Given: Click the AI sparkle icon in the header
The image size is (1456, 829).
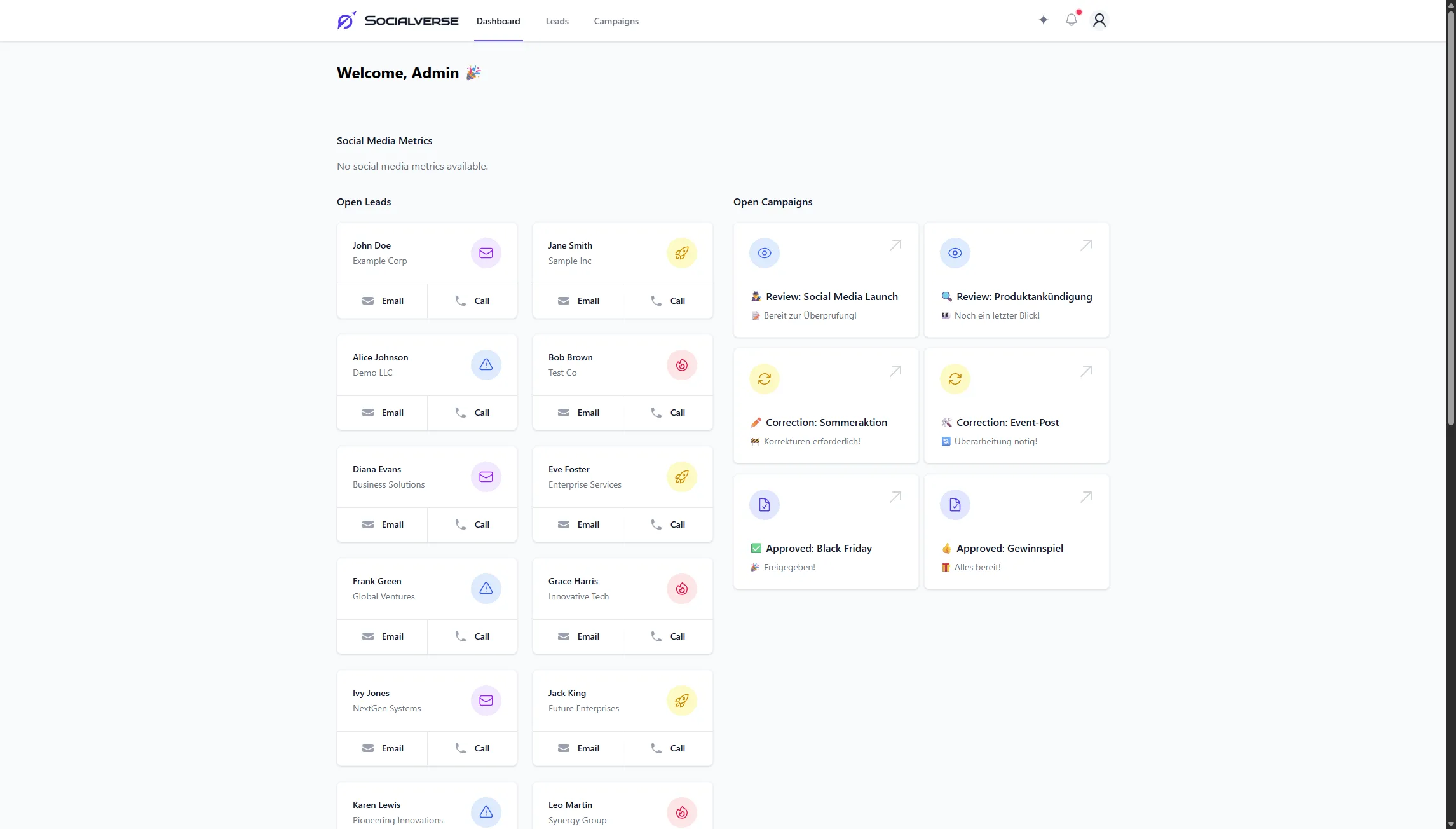Looking at the screenshot, I should pyautogui.click(x=1043, y=20).
